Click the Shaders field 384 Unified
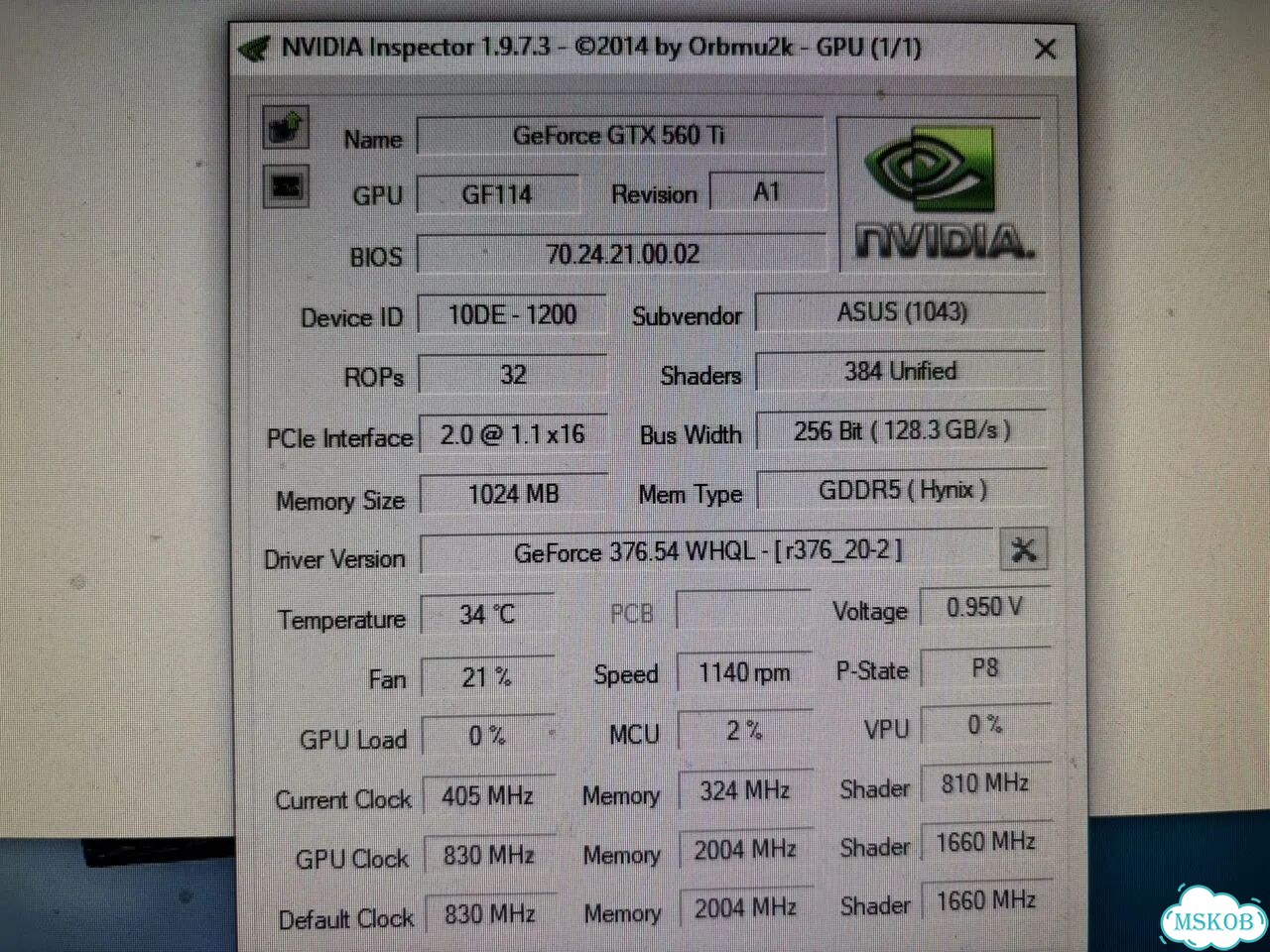1270x952 pixels. pos(901,371)
